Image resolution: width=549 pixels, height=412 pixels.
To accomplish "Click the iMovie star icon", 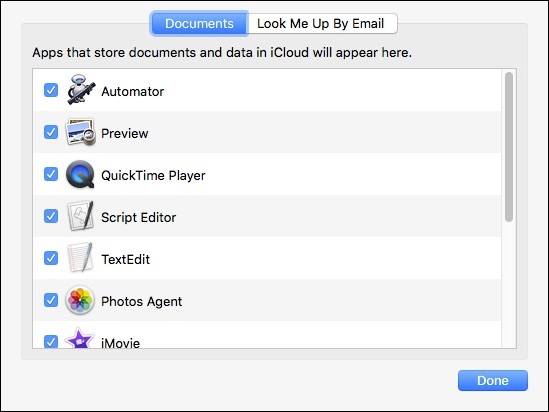I will pos(79,338).
